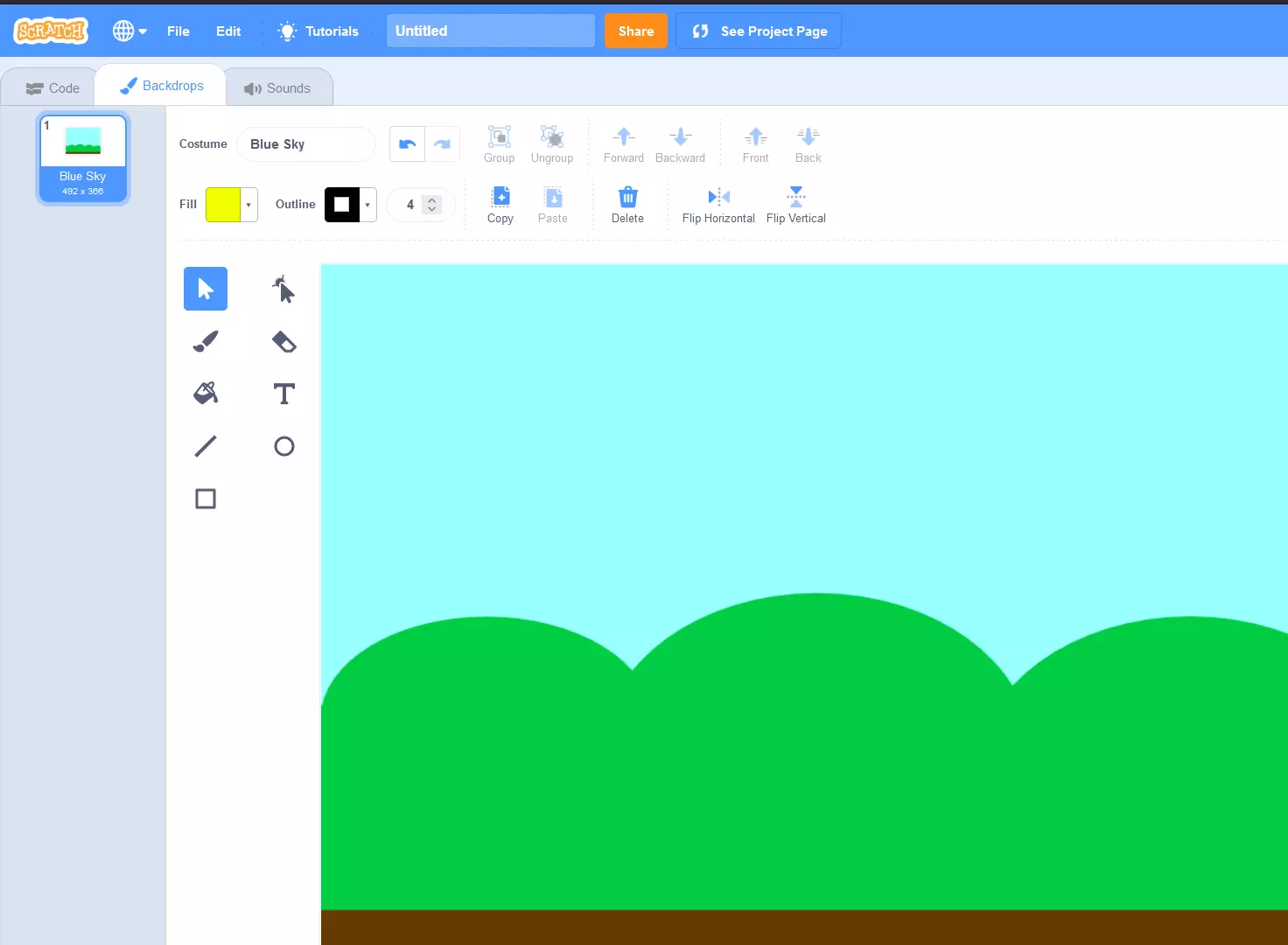Choose the Fill (paint bucket) tool
Viewport: 1288px width, 945px height.
(205, 394)
